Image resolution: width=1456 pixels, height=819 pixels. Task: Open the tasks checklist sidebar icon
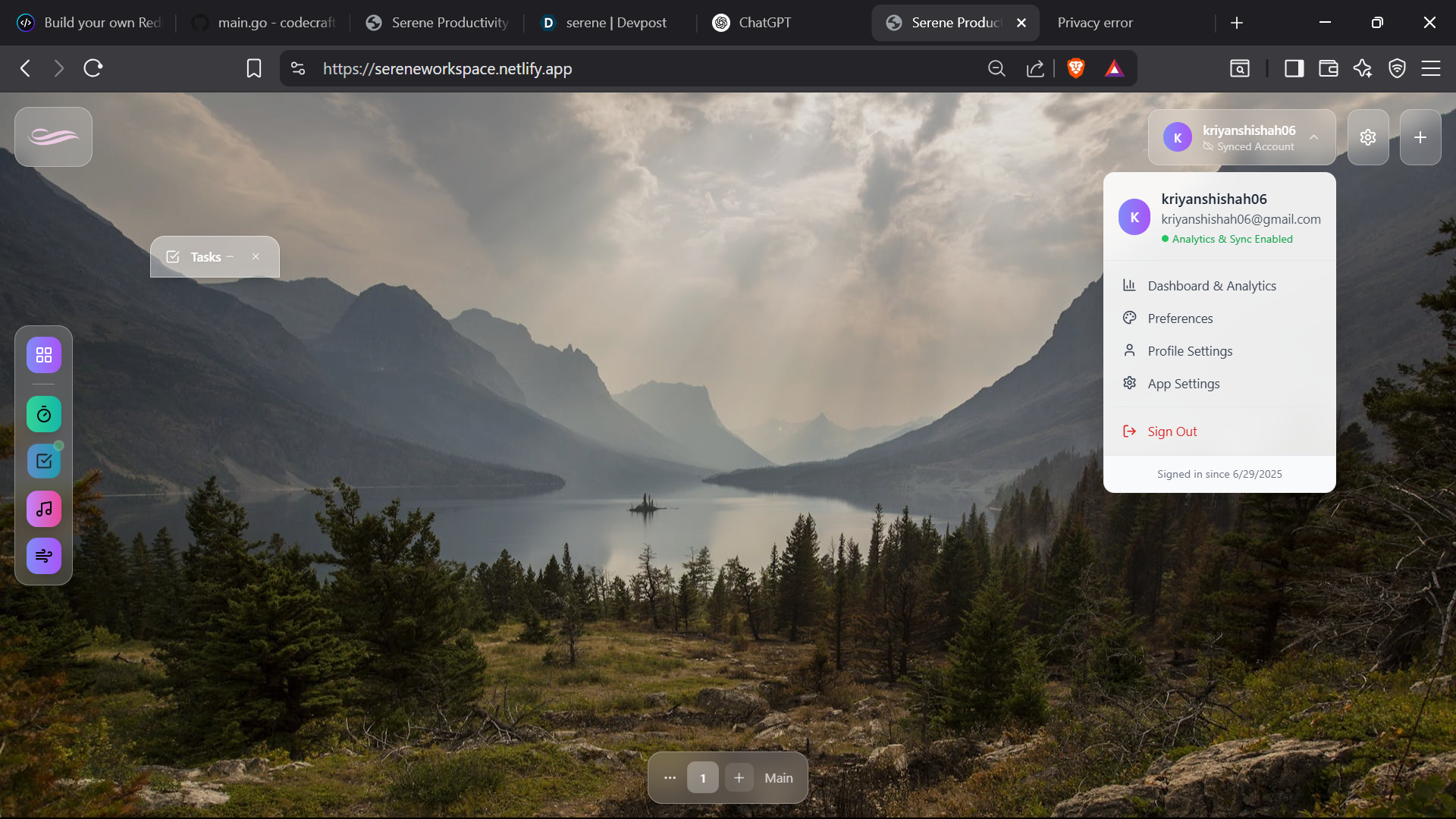44,461
